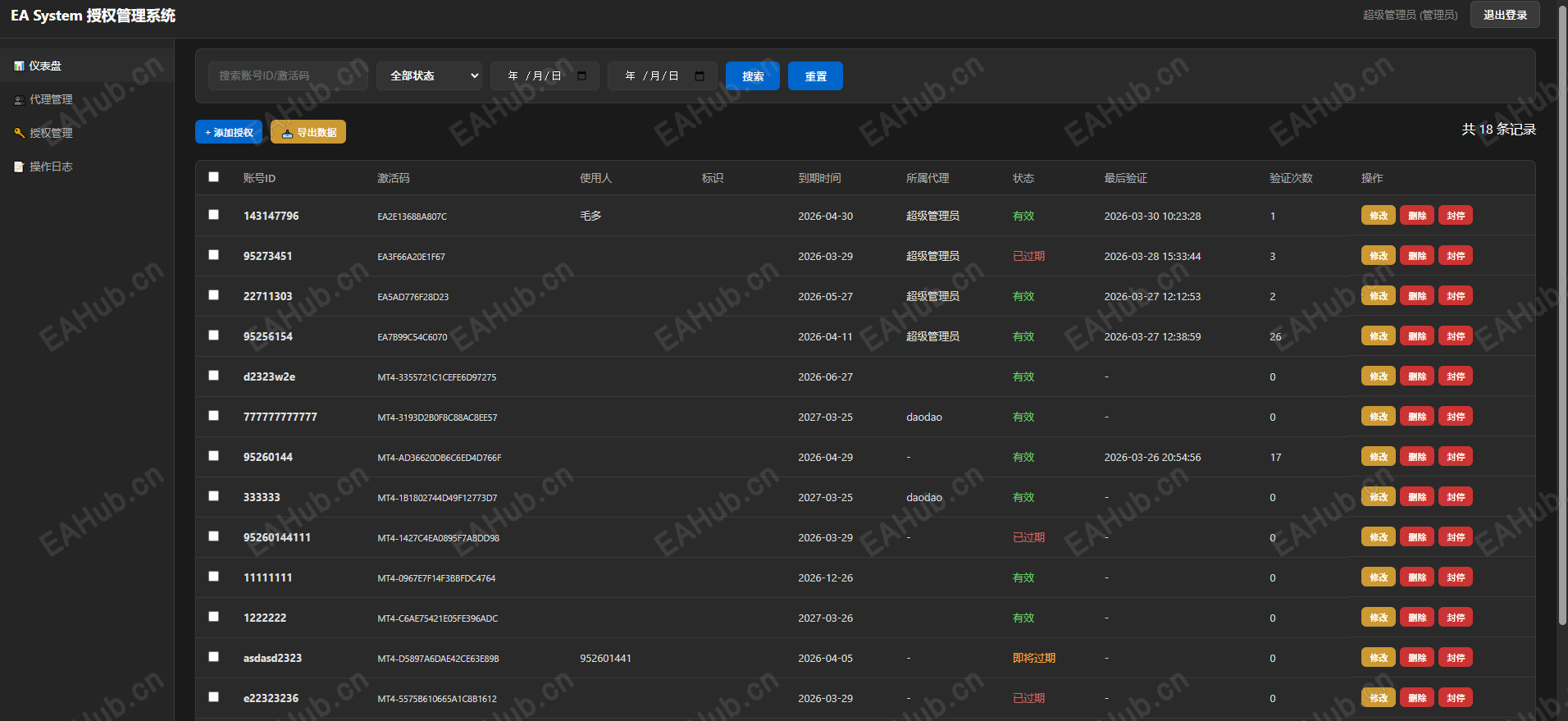
Task: Delete account 95273451 with 删除
Action: (x=1417, y=256)
